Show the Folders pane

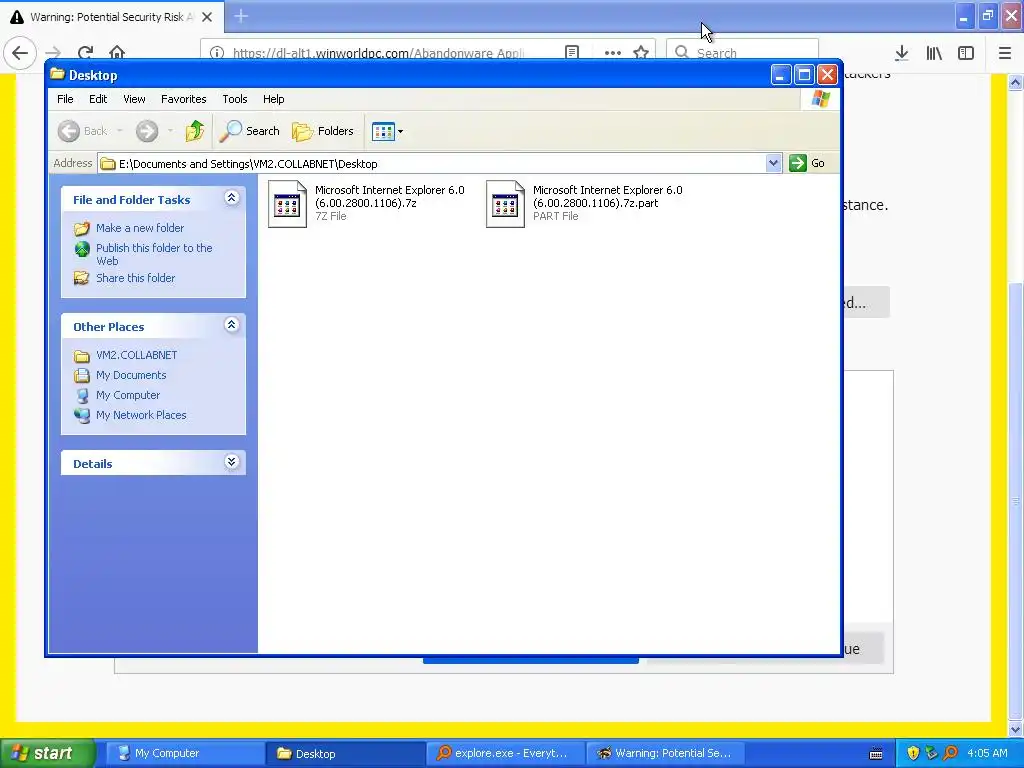coord(323,131)
